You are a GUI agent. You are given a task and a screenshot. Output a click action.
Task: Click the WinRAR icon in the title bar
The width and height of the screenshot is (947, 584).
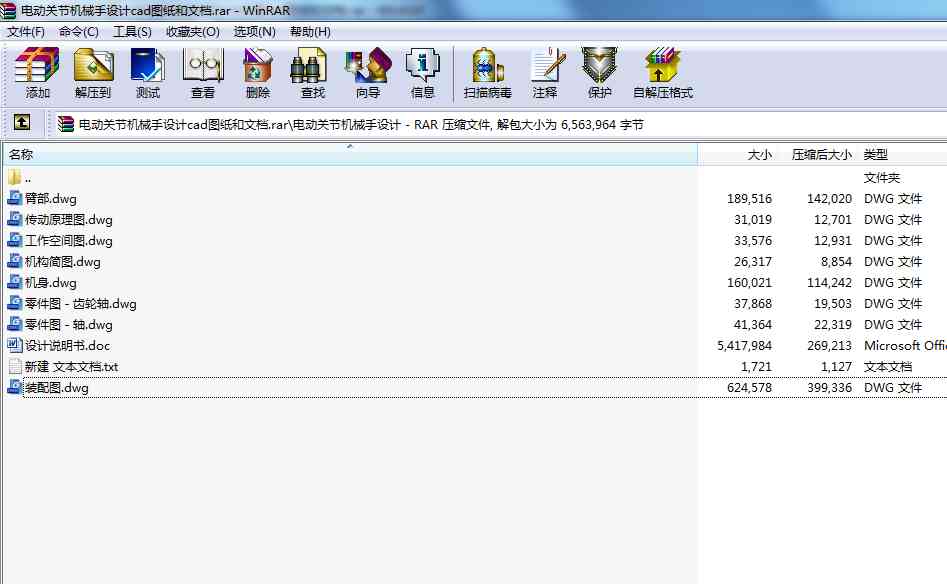coord(7,10)
